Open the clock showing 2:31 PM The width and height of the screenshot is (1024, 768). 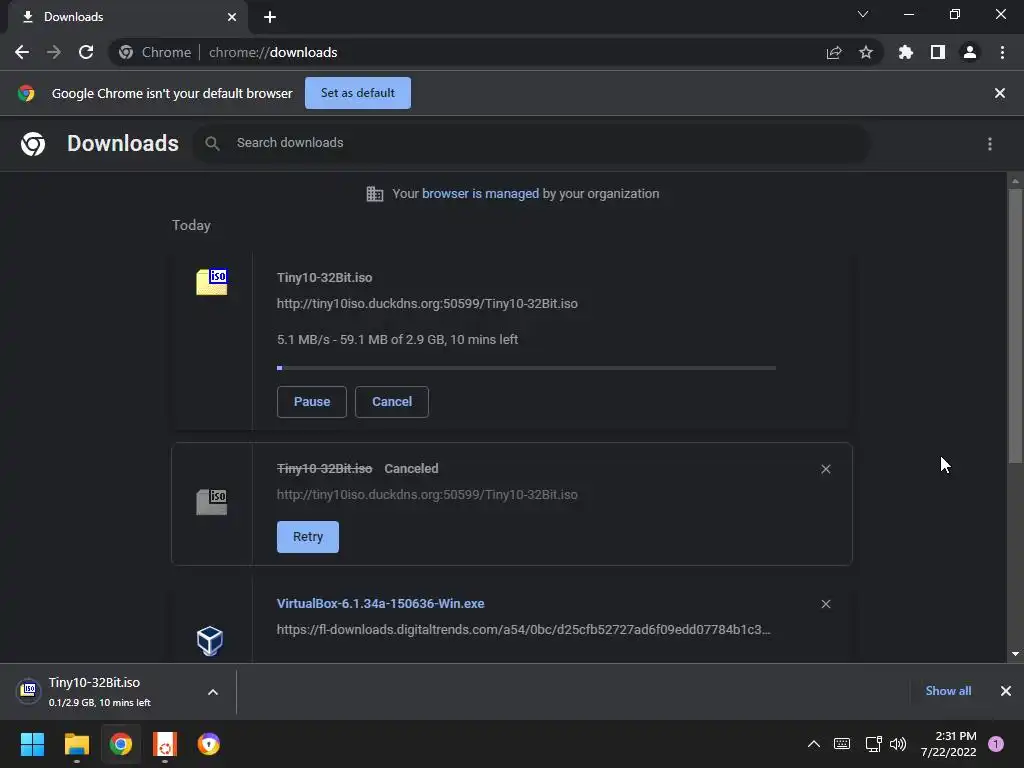coord(948,744)
